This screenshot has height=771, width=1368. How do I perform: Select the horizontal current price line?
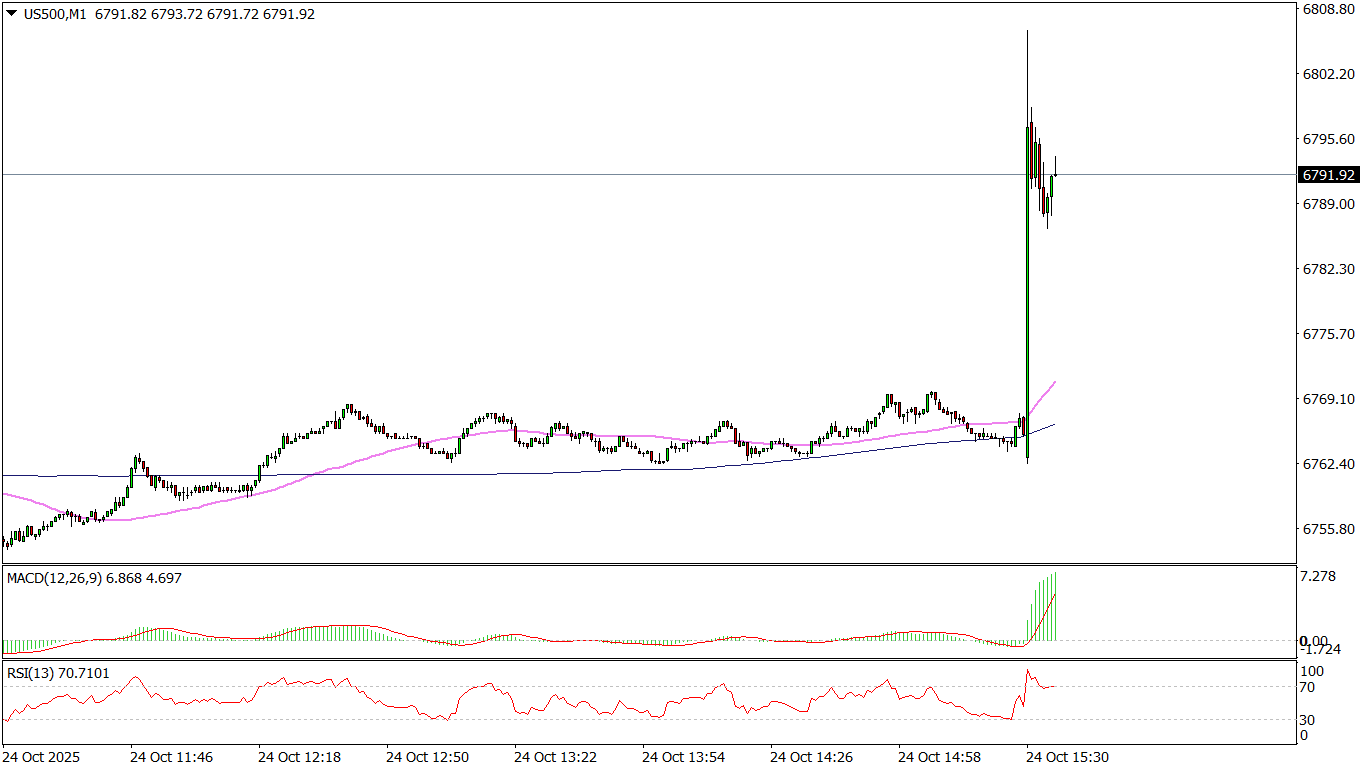click(600, 174)
